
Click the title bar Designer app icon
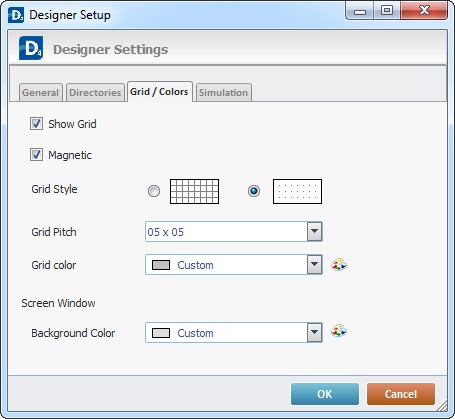pyautogui.click(x=16, y=15)
